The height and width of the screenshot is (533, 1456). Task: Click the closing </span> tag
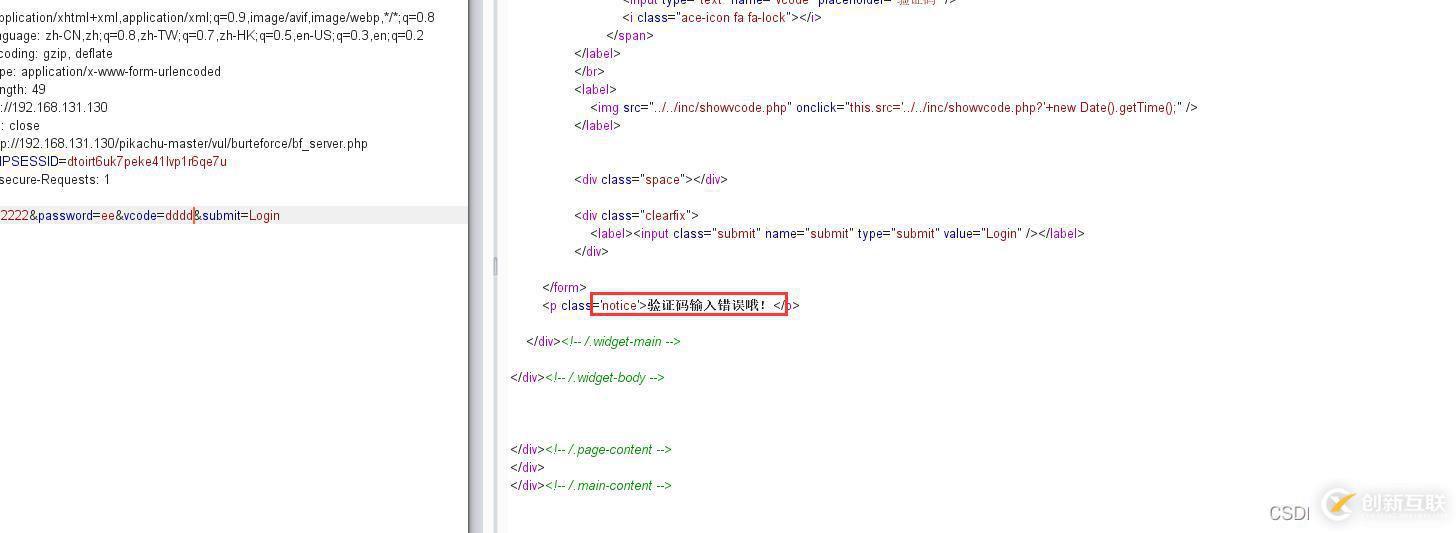(x=630, y=36)
